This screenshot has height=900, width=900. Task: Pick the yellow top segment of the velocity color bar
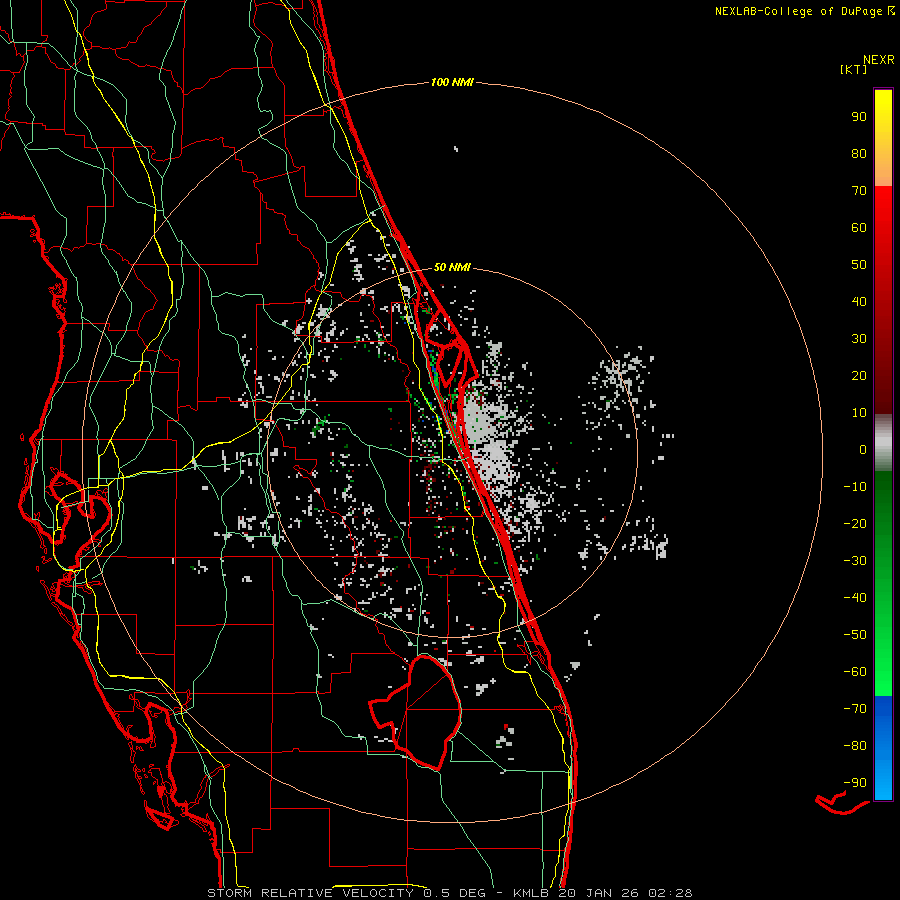(883, 138)
